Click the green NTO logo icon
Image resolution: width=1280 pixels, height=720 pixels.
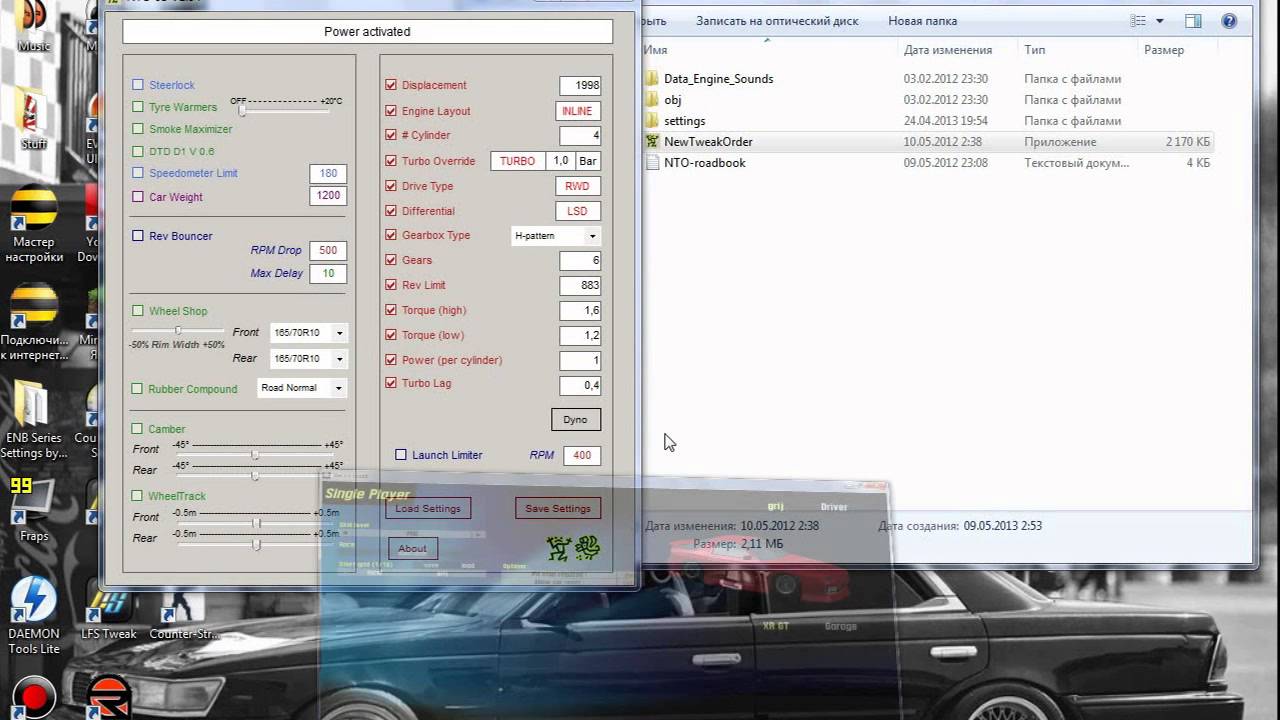(574, 547)
